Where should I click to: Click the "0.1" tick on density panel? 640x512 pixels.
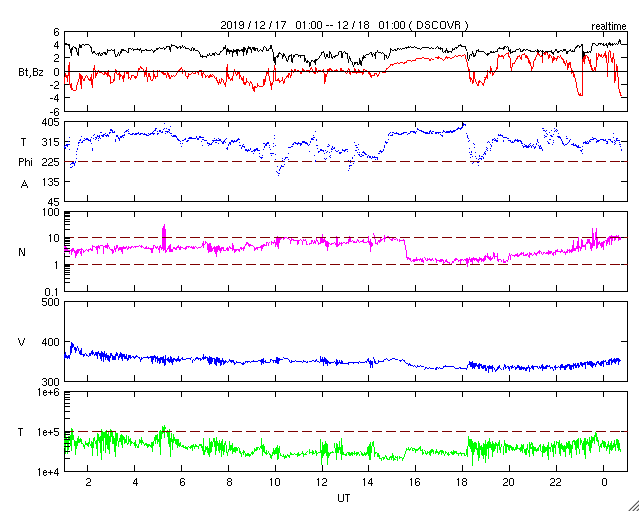53,292
